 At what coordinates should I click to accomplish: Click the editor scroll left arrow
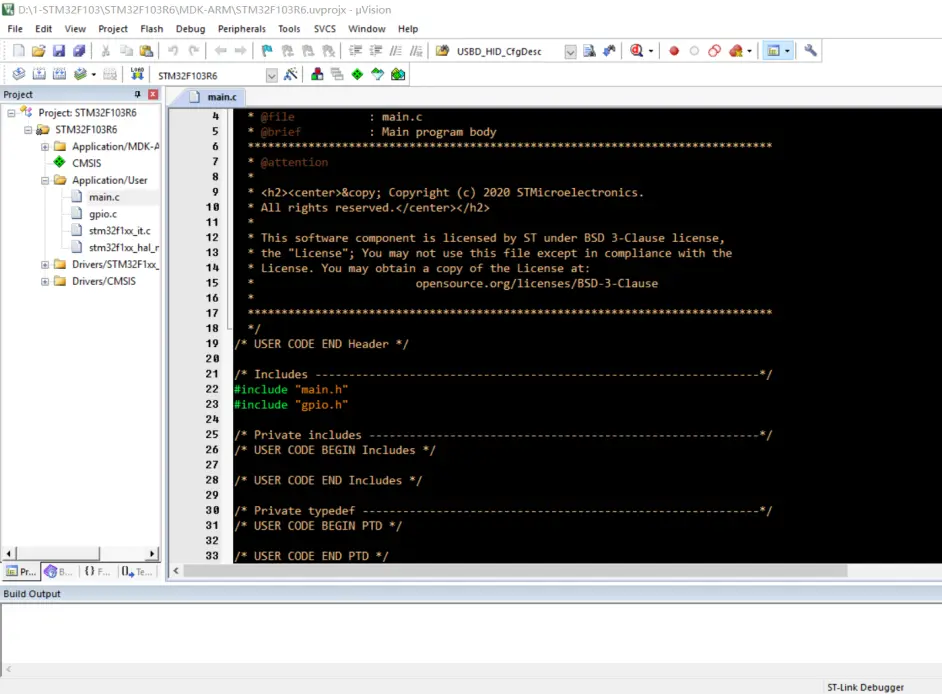tap(176, 571)
